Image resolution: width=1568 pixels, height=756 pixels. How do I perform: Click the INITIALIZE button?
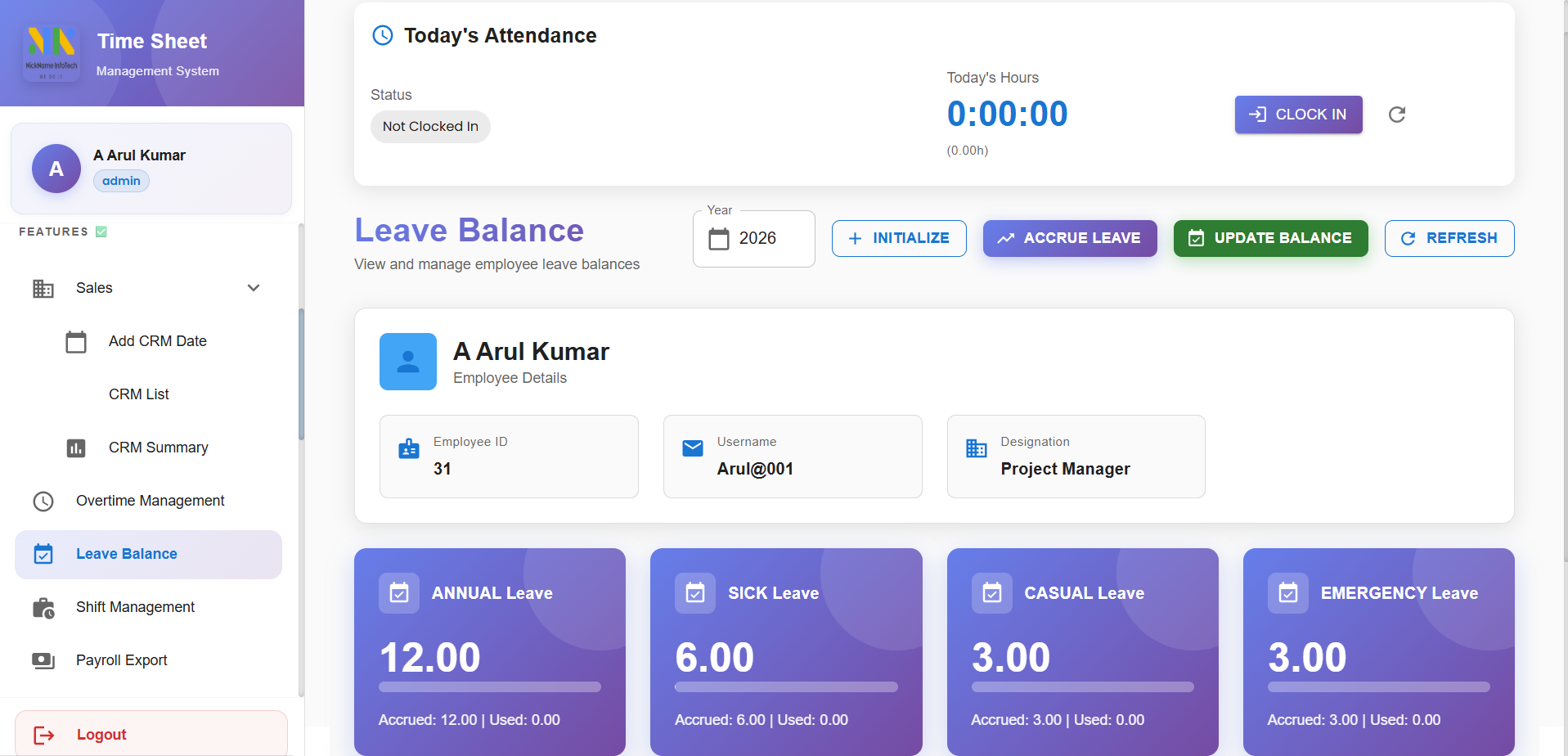click(x=898, y=238)
